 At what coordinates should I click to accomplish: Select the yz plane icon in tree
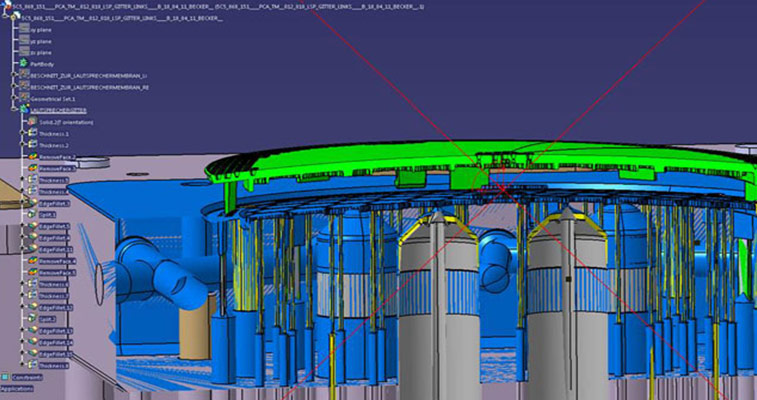point(24,40)
